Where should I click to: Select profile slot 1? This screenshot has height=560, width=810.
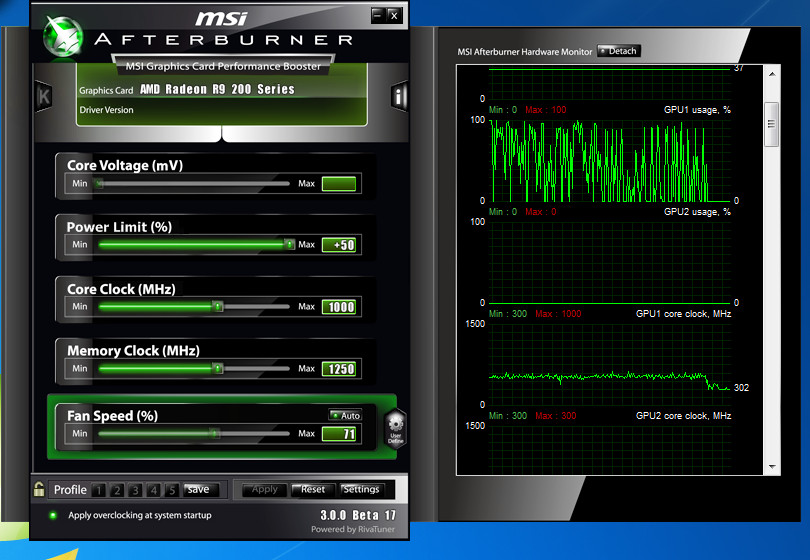(99, 490)
